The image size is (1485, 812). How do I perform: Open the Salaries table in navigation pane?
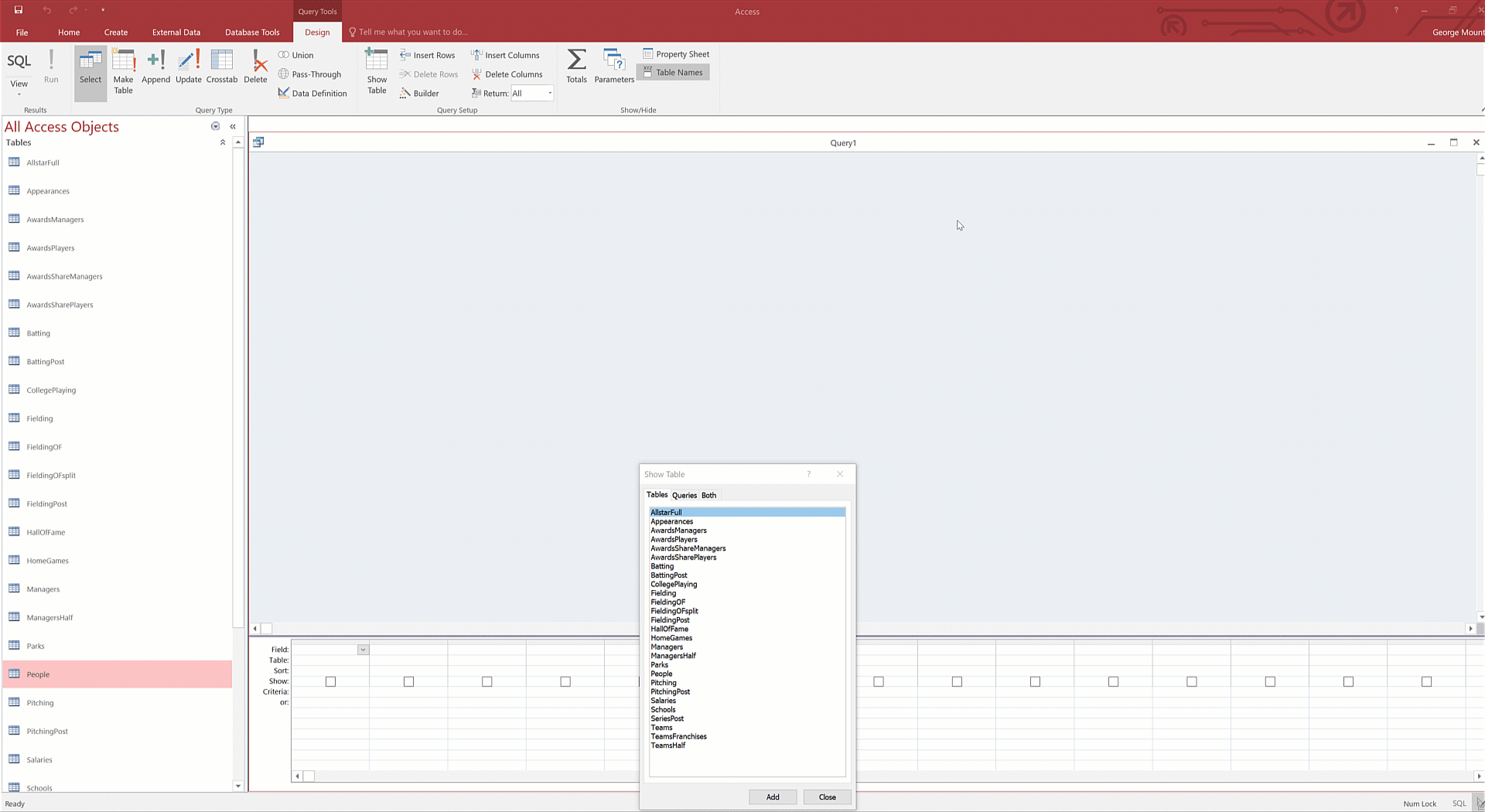[39, 759]
